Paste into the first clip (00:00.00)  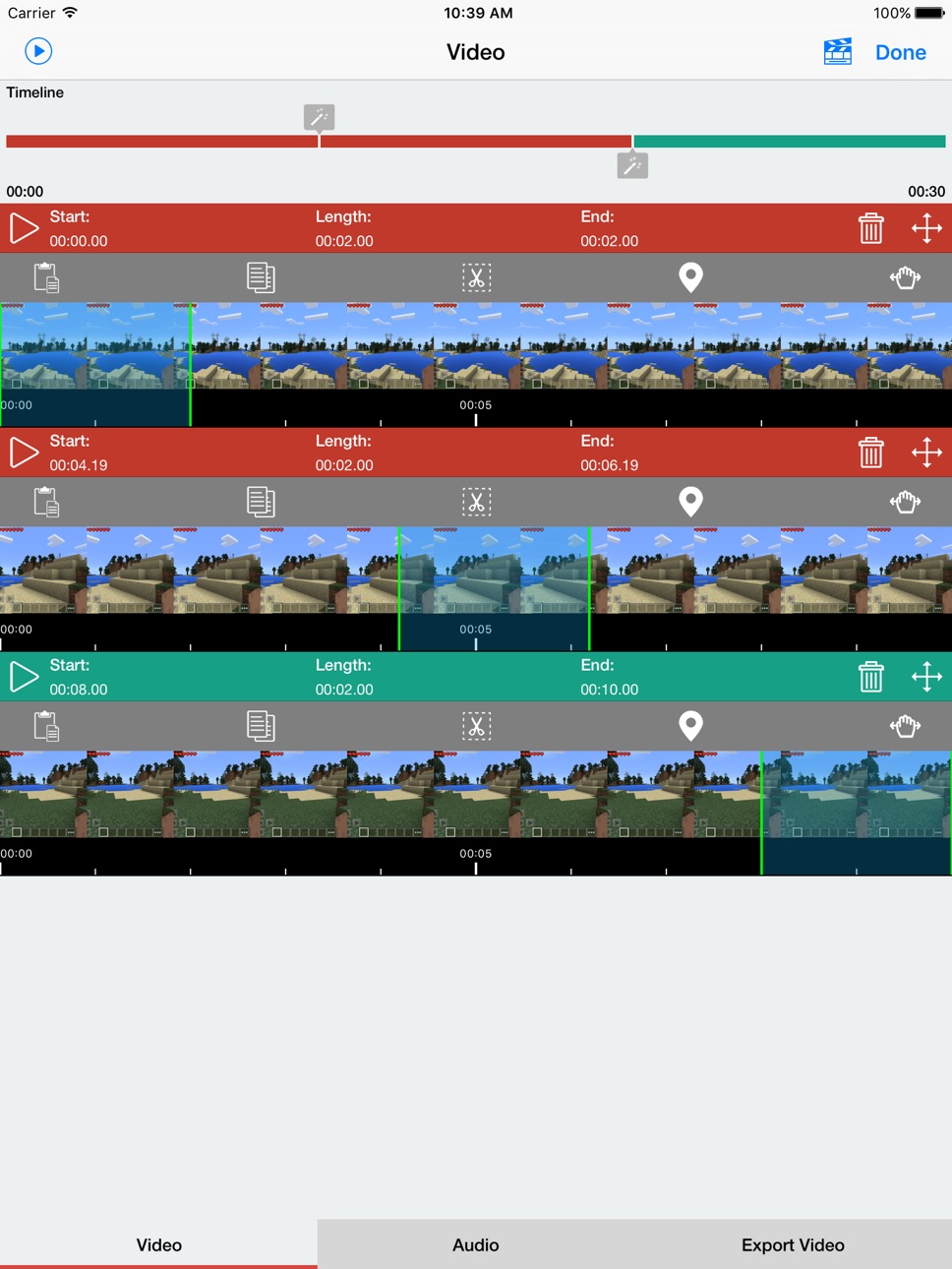[46, 277]
